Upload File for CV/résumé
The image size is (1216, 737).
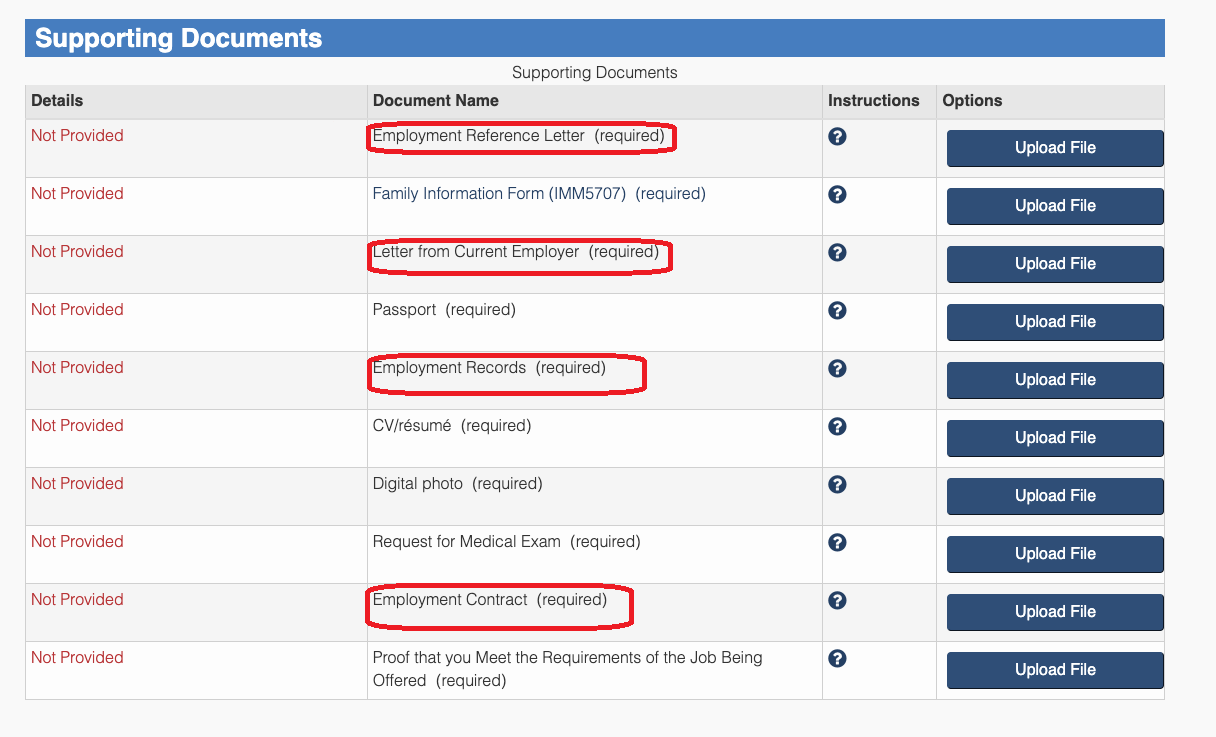tap(1055, 438)
